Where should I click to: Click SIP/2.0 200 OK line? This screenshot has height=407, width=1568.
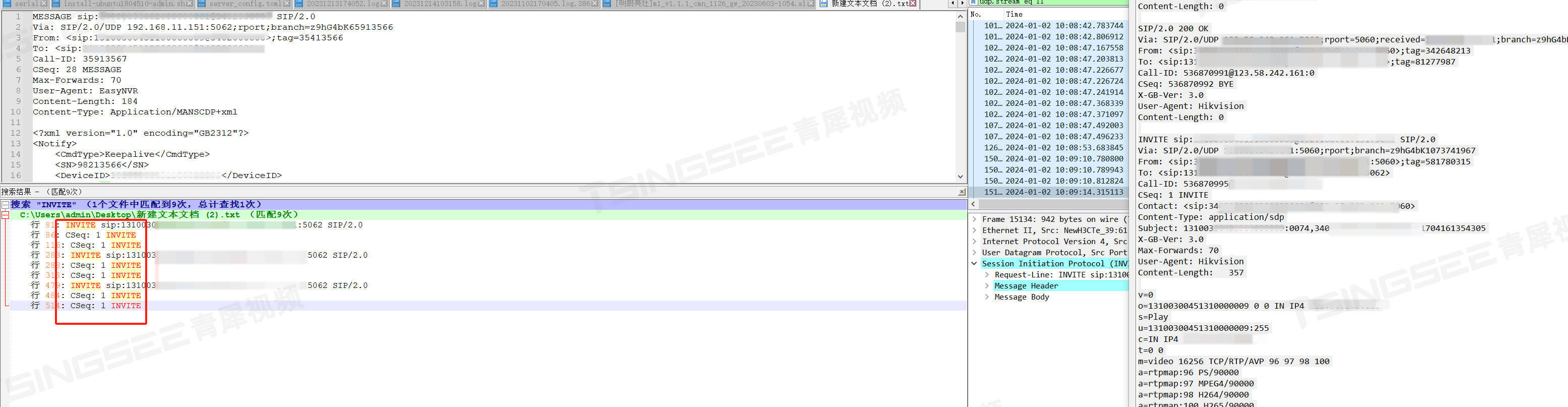coord(1173,29)
